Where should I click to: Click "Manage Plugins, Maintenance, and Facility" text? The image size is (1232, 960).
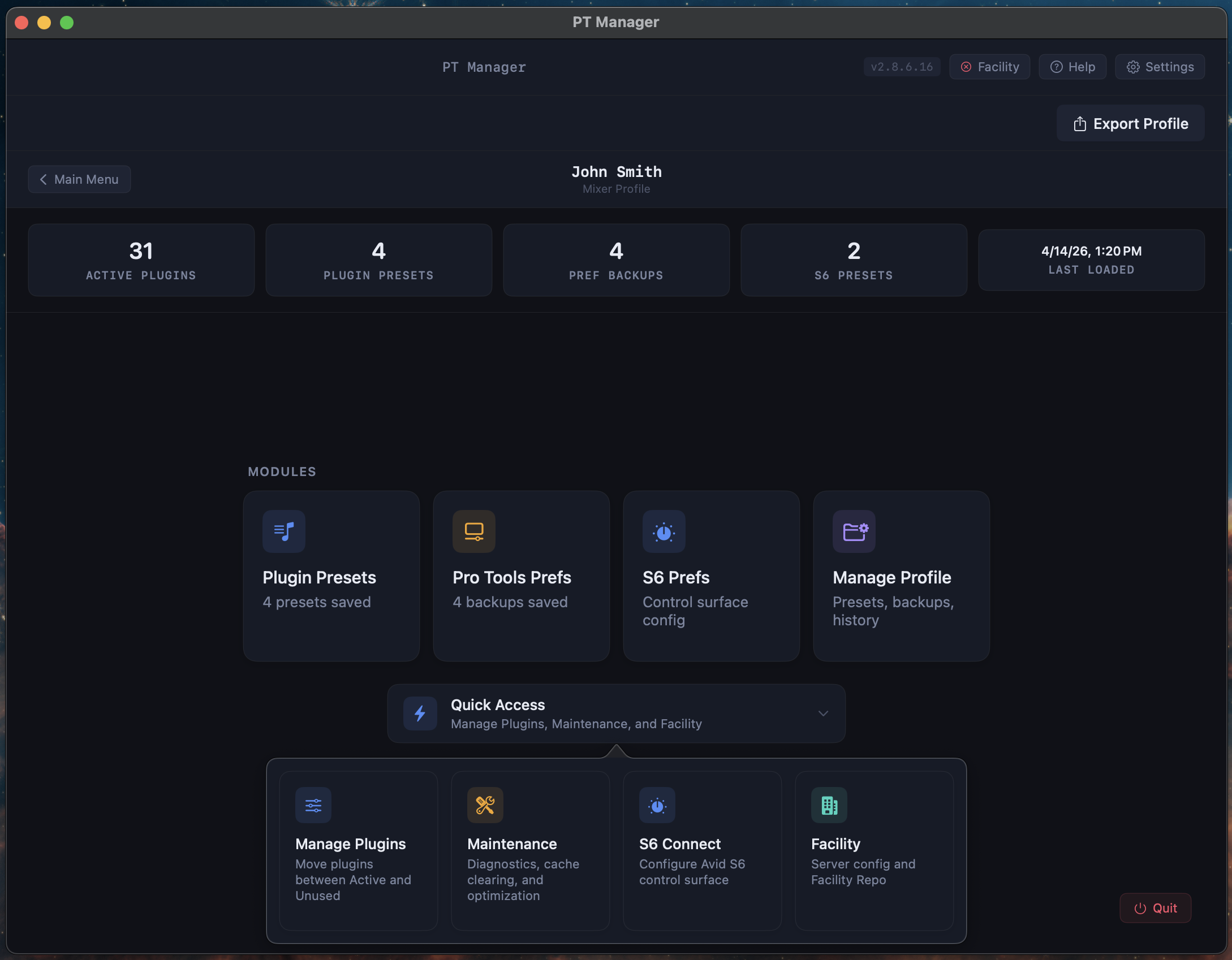pyautogui.click(x=576, y=724)
